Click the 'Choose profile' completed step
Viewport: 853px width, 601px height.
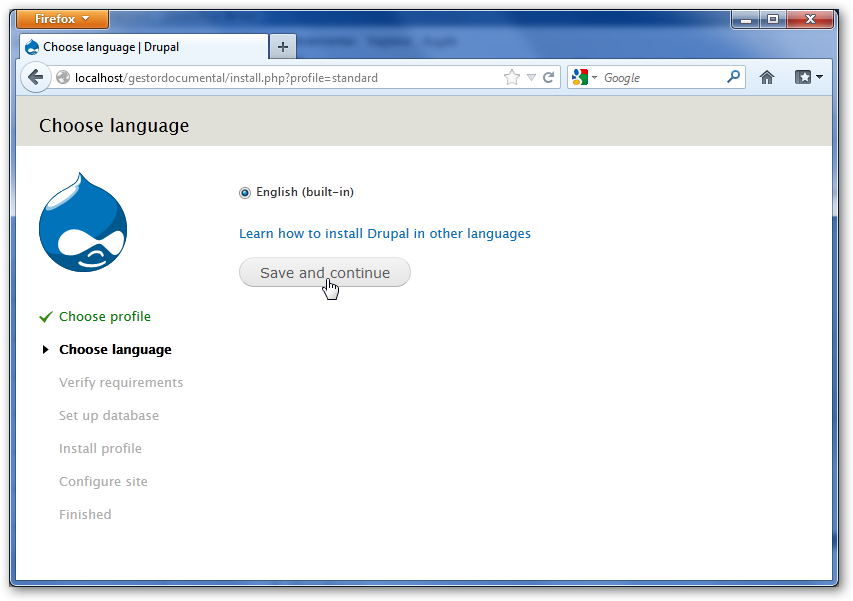[104, 316]
